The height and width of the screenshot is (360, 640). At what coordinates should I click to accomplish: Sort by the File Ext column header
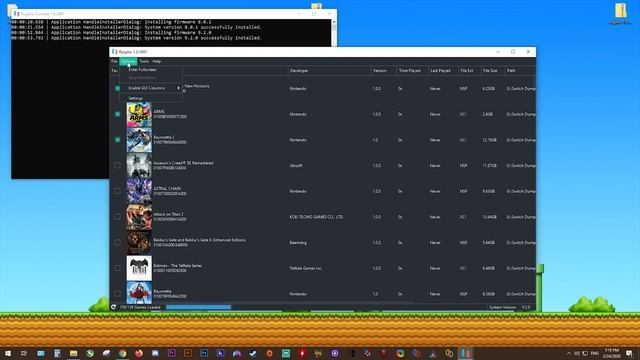click(x=469, y=71)
